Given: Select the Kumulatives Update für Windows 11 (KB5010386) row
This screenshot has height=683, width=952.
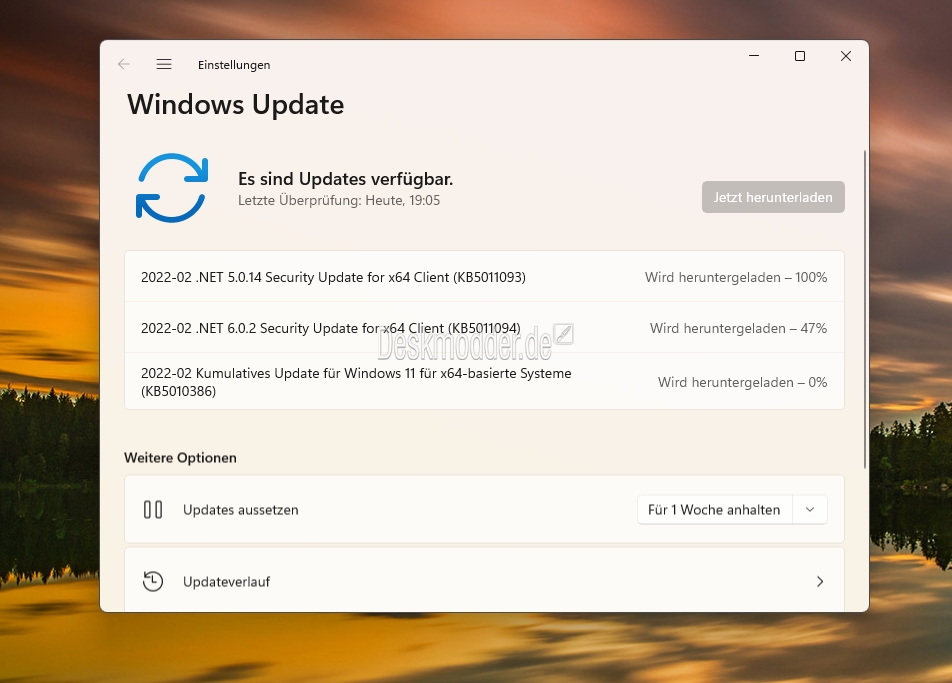Looking at the screenshot, I should point(484,381).
